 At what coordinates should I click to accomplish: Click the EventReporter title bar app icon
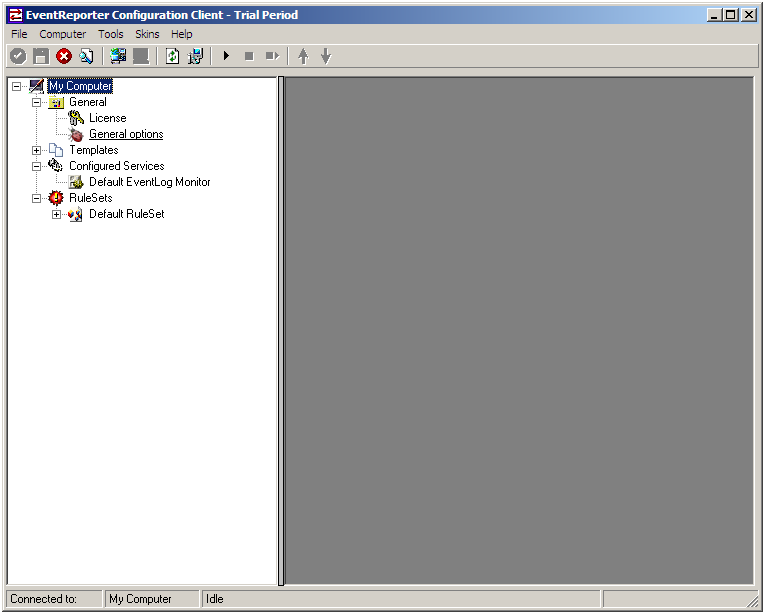click(x=16, y=15)
